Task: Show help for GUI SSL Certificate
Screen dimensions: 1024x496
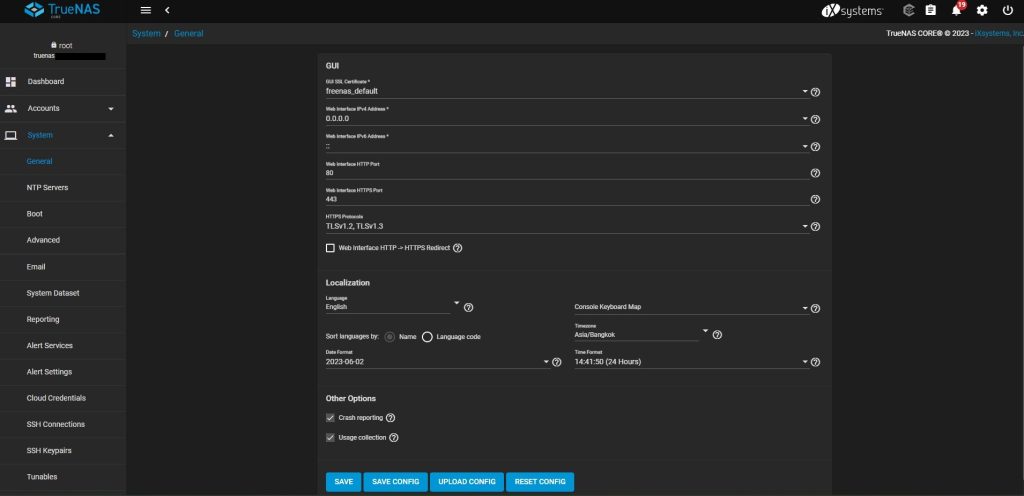Action: coord(815,92)
